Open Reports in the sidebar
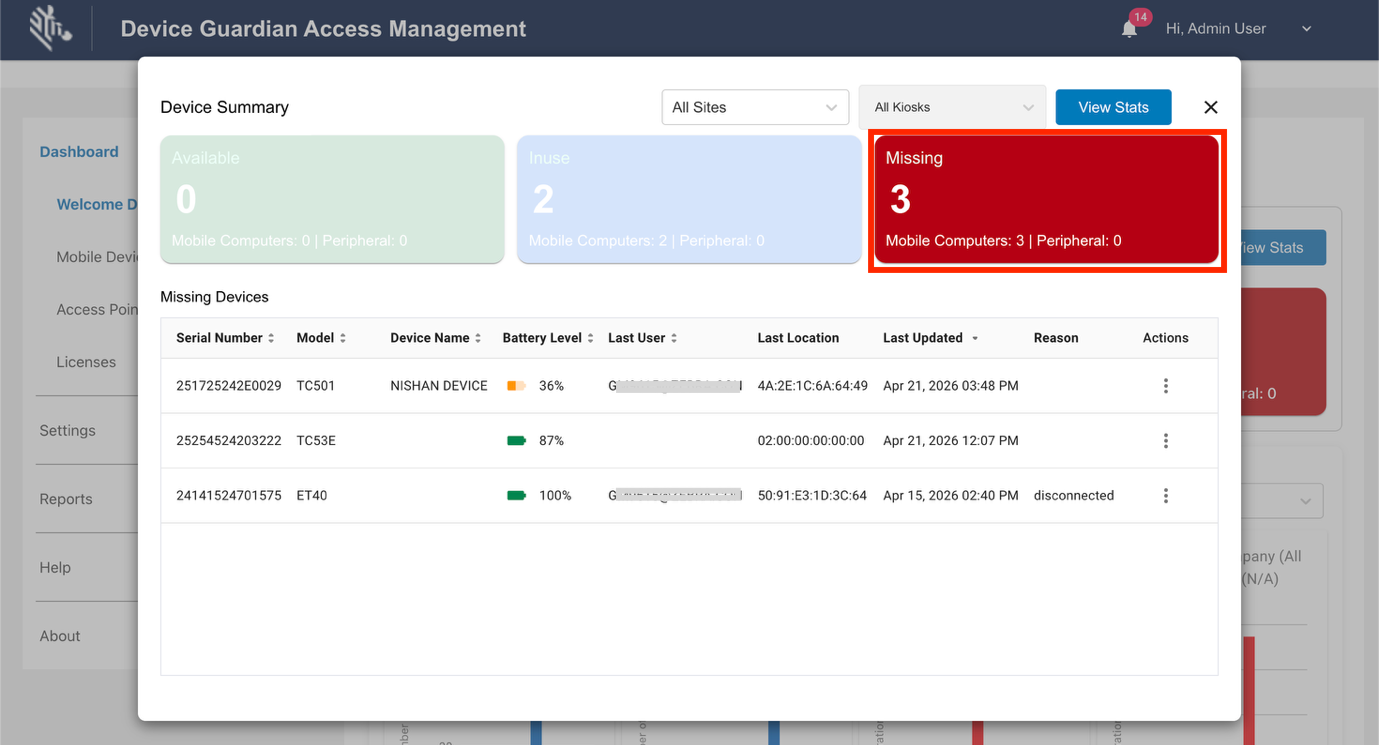Viewport: 1379px width, 745px height. (x=66, y=499)
